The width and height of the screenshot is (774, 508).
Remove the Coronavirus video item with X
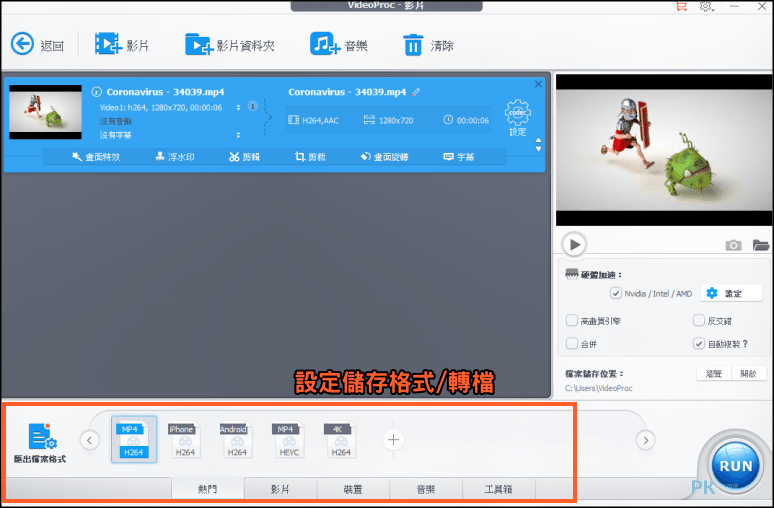(539, 84)
